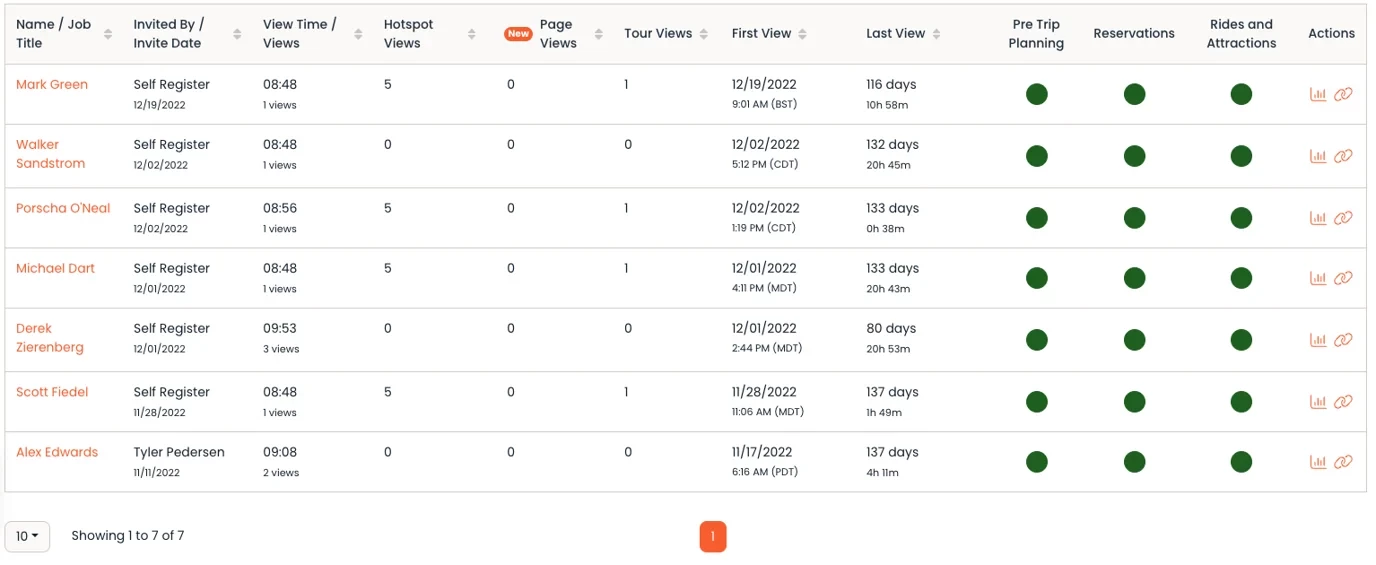Screen dimensions: 1376x565
Task: Sort the table by Tour Views
Action: [704, 34]
